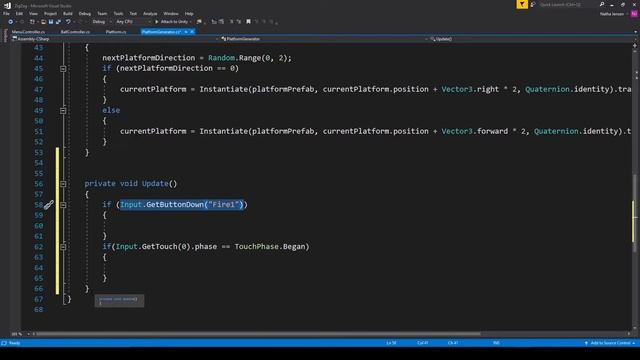Click the document tab overflow arrow at right

click(x=635, y=32)
